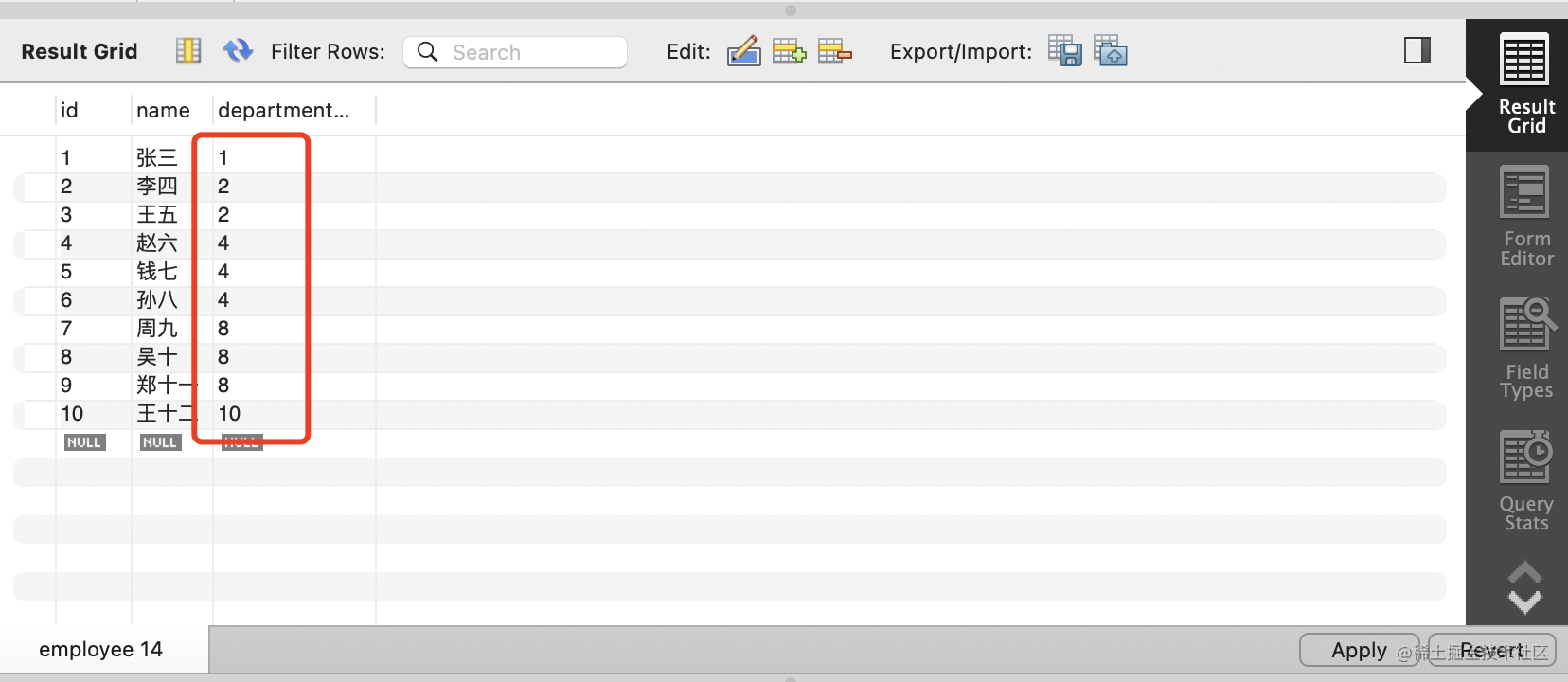The height and width of the screenshot is (682, 1568).
Task: Import records from external file
Action: [1111, 51]
